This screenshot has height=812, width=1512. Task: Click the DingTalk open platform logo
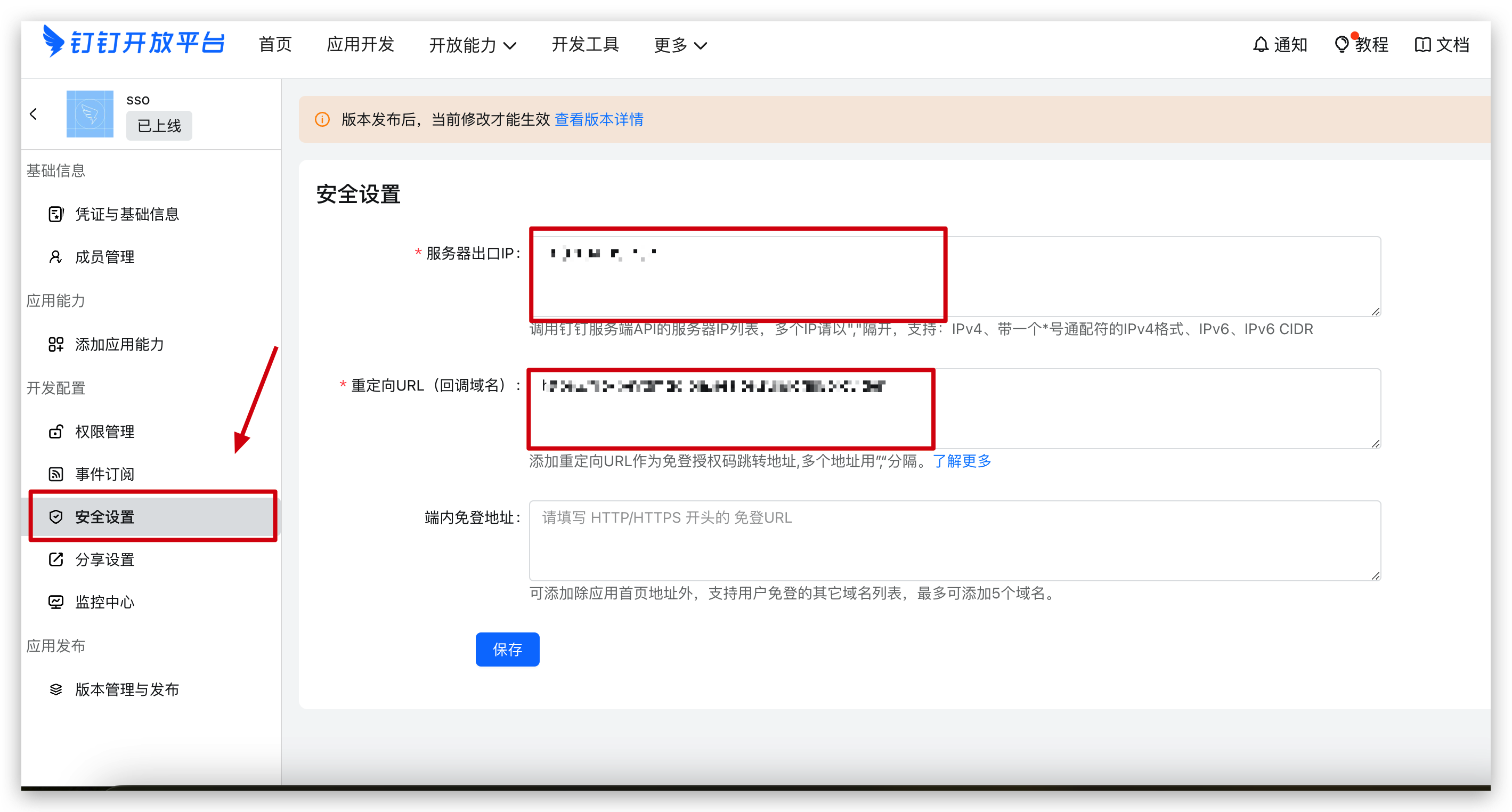click(x=134, y=42)
